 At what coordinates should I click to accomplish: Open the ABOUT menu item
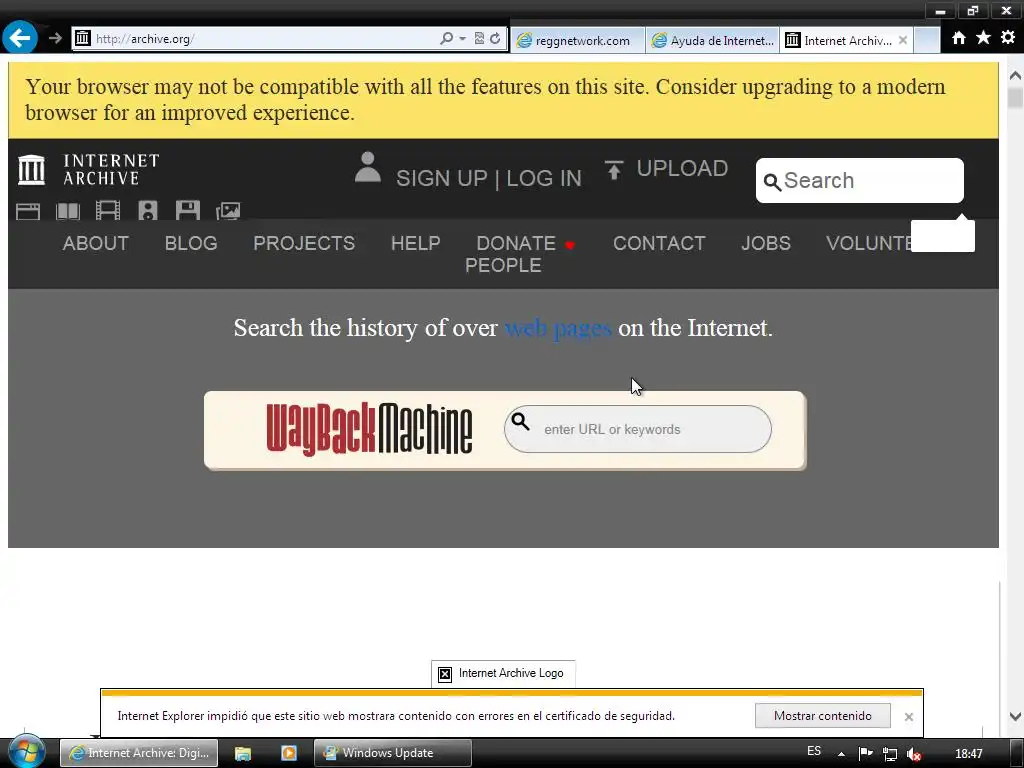(95, 244)
